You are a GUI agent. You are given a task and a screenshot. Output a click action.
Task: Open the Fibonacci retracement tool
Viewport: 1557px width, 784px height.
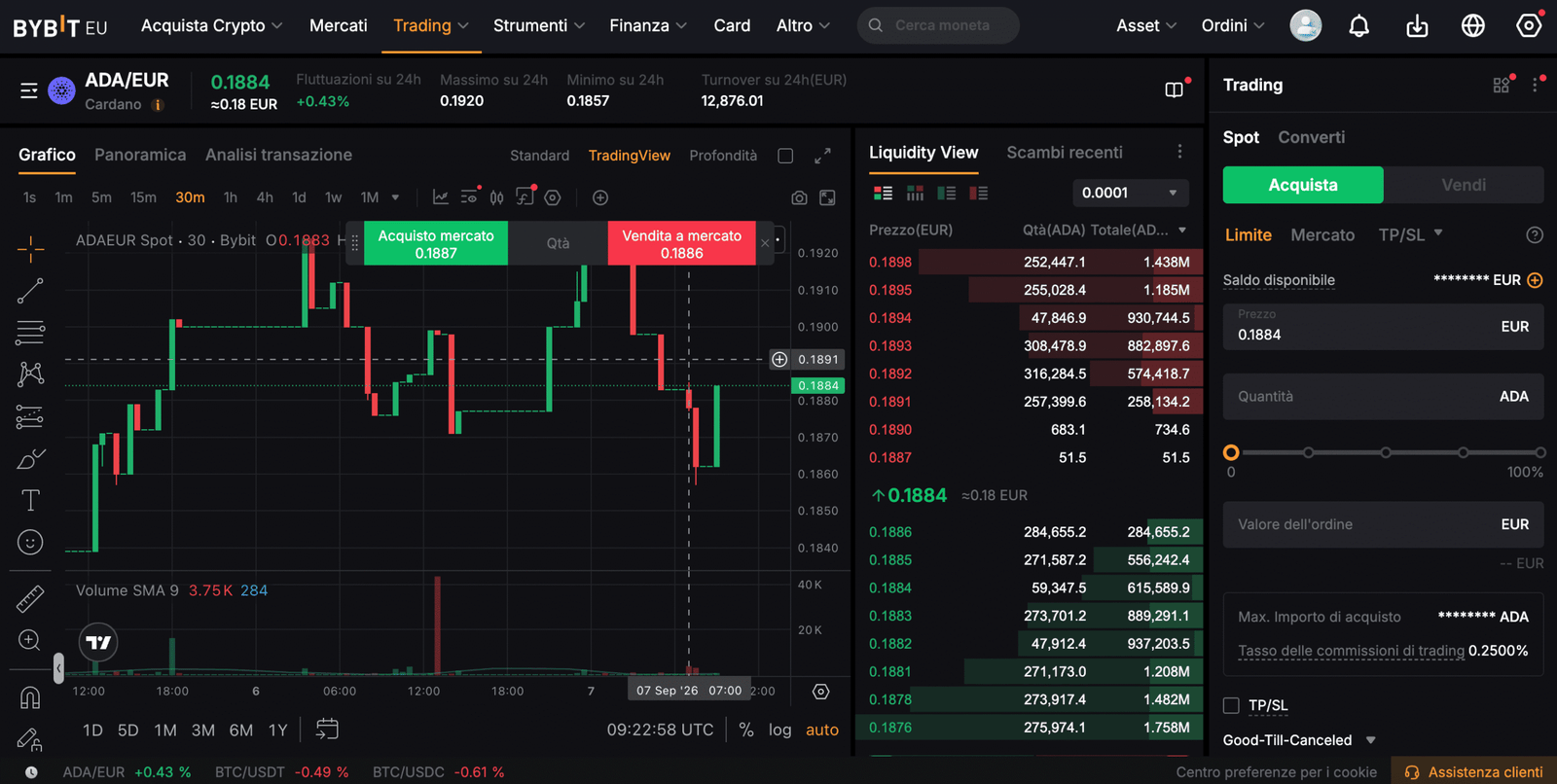30,333
